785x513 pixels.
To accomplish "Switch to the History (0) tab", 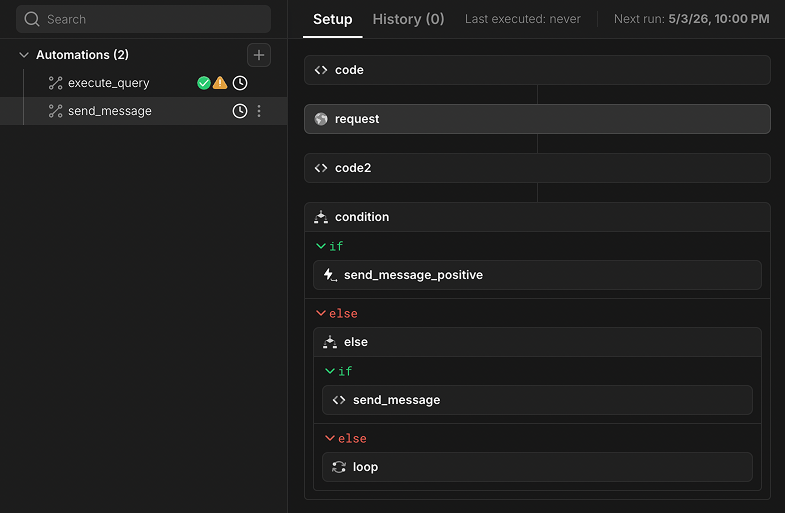I will 408,19.
